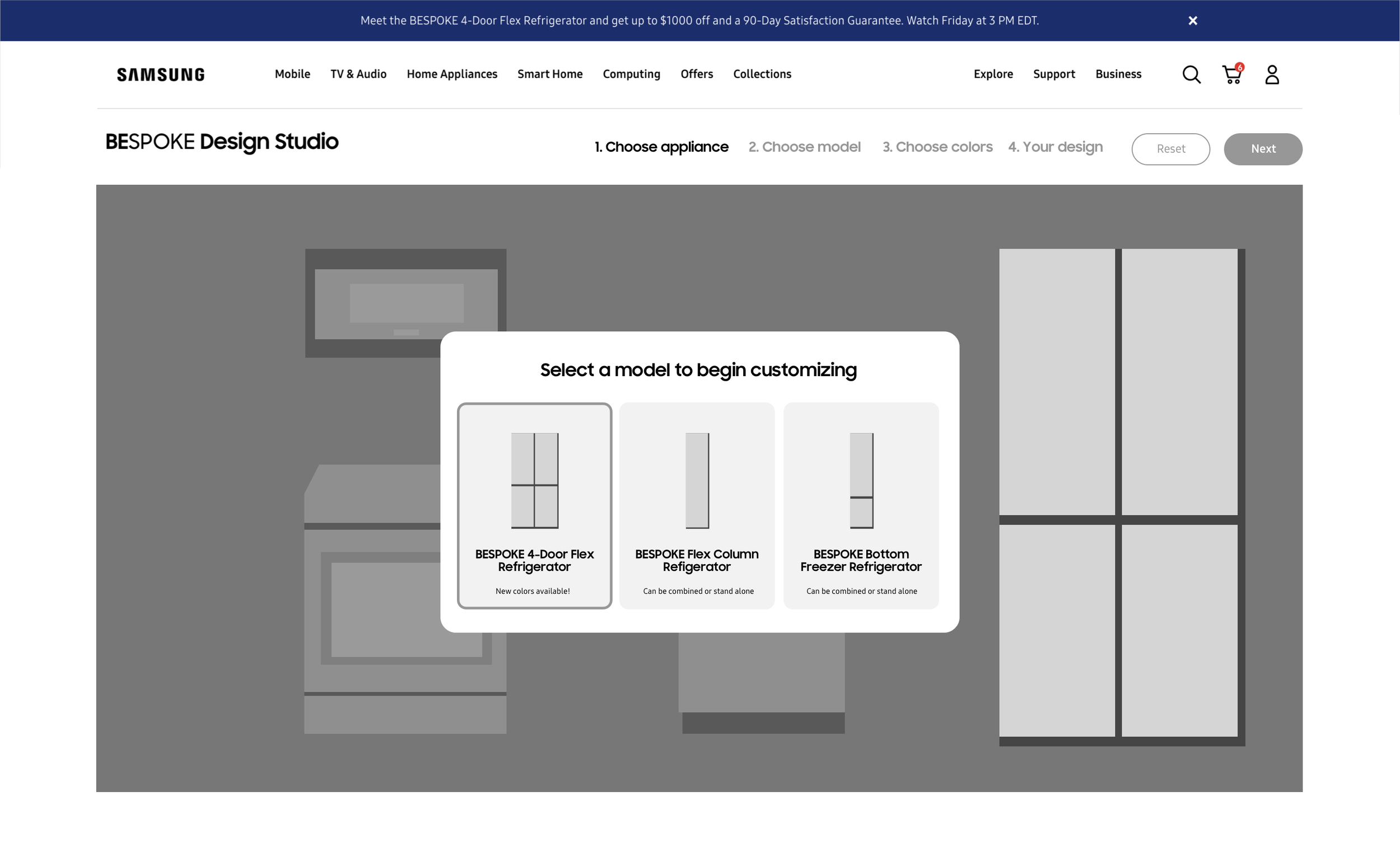Open the Mobile menu
1400x867 pixels.
coord(292,74)
